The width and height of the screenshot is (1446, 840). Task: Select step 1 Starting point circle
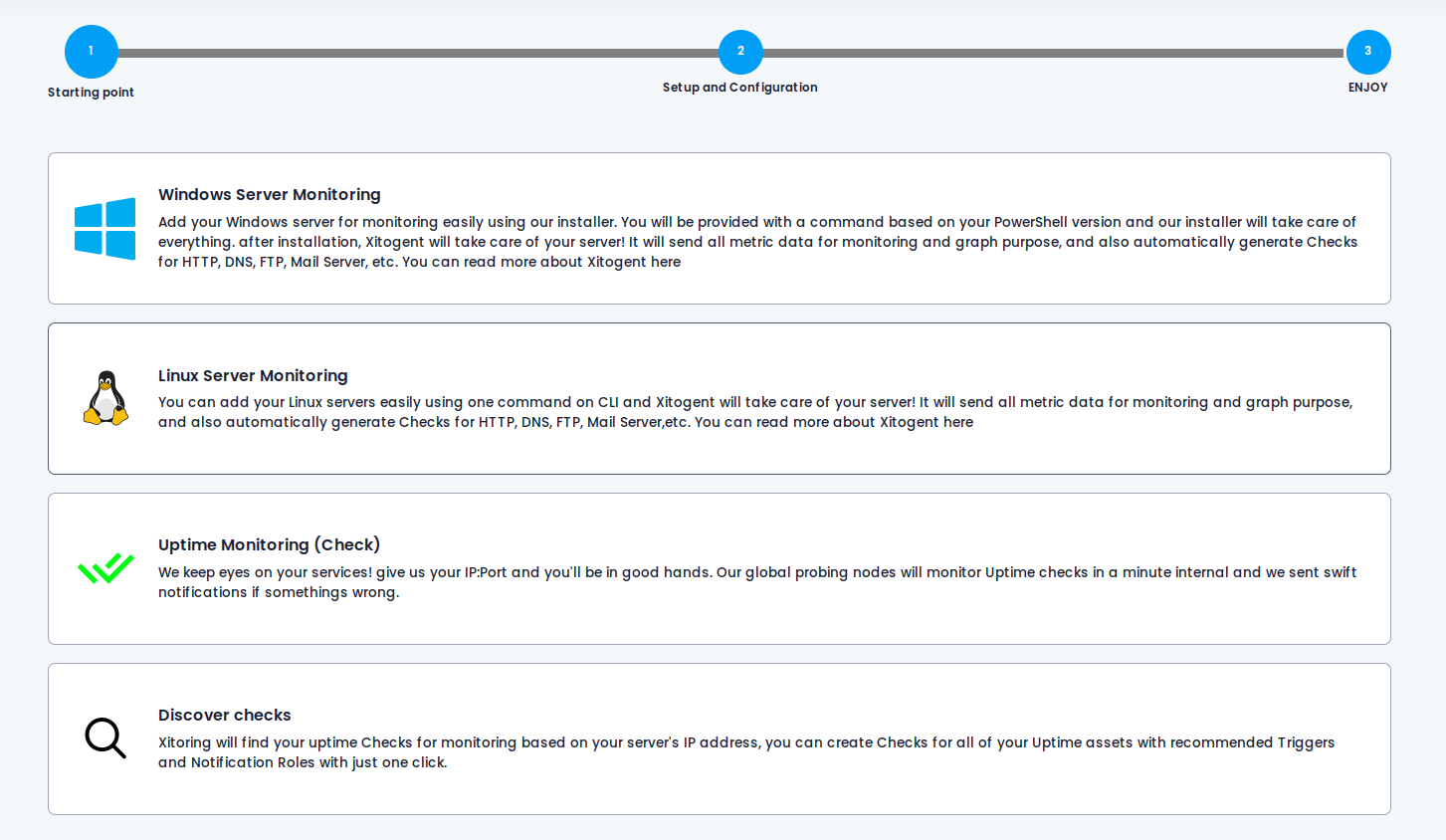click(92, 52)
